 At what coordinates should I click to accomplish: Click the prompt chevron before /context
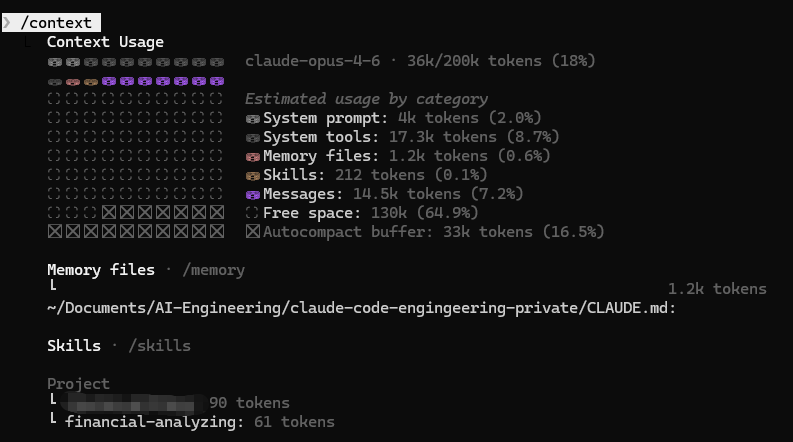(8, 22)
